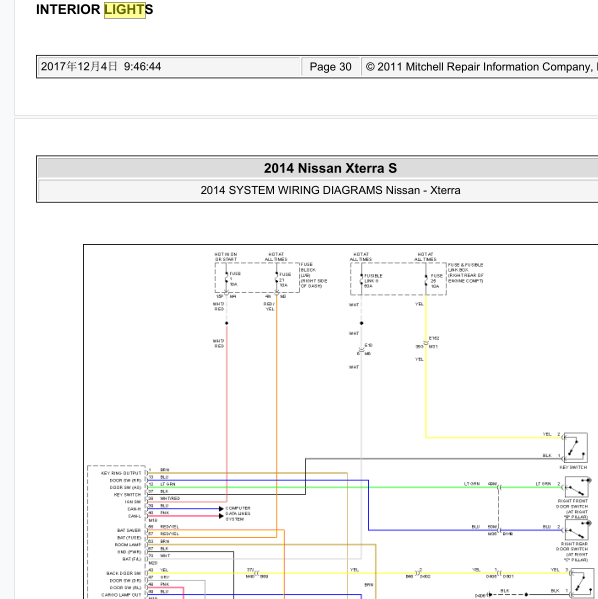Click the "ROOM LAMP" pin label
Screen dimensions: 598x599
pos(128,545)
